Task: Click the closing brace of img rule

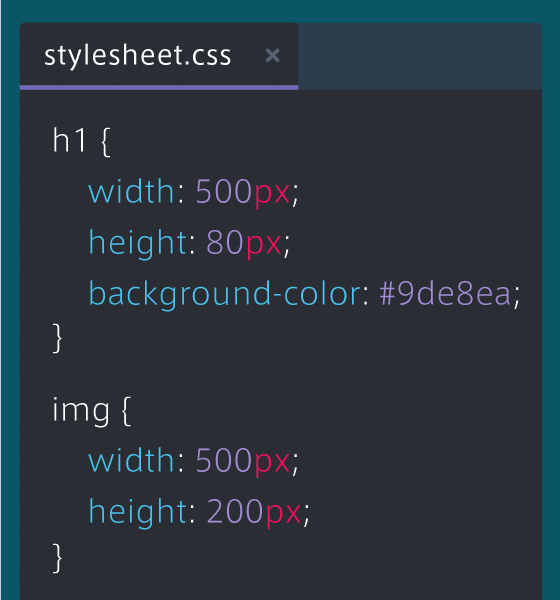Action: tap(57, 558)
